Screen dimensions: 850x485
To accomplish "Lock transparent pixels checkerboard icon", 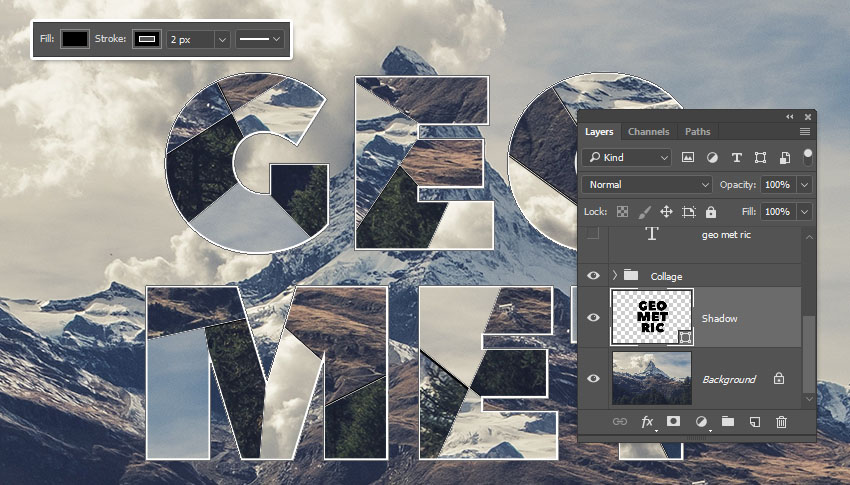I will (x=622, y=212).
